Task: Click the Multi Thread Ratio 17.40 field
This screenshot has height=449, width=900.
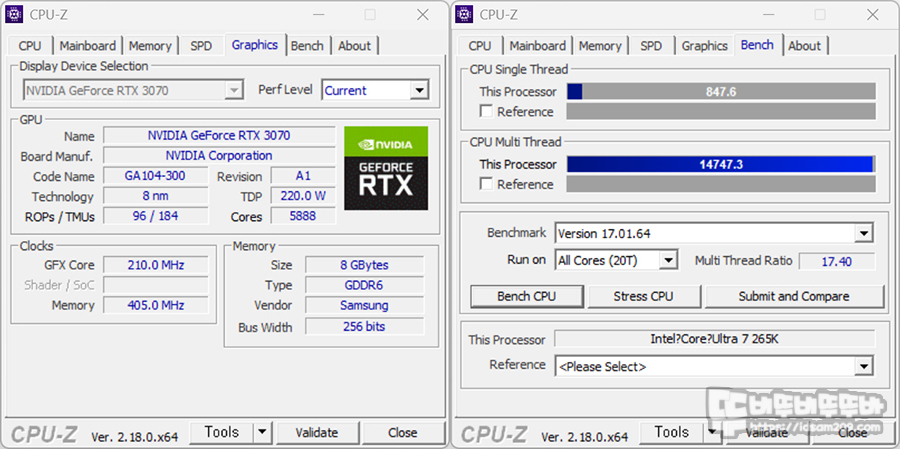Action: (x=837, y=261)
